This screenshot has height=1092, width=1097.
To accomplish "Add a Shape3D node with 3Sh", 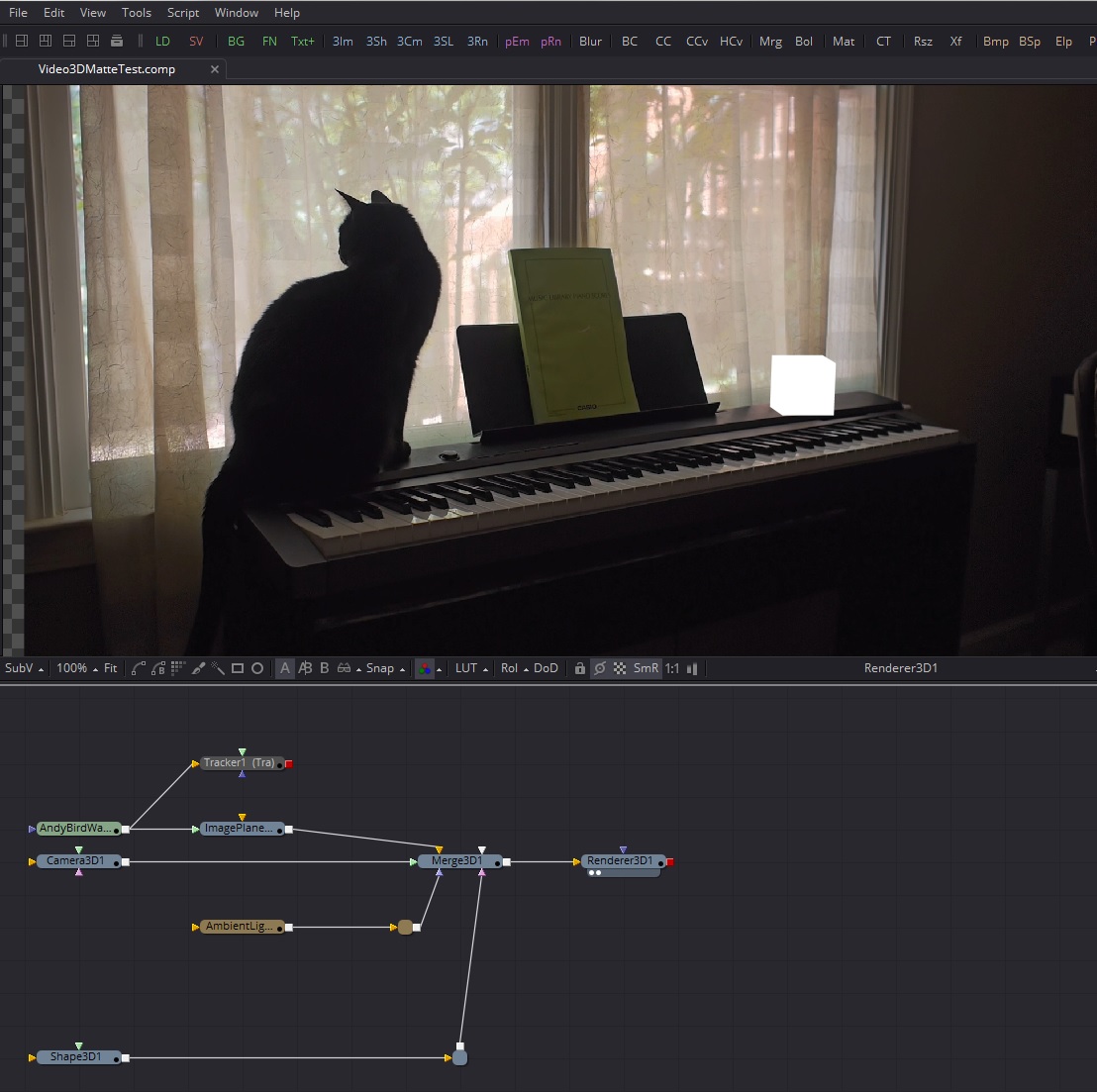I will [376, 42].
